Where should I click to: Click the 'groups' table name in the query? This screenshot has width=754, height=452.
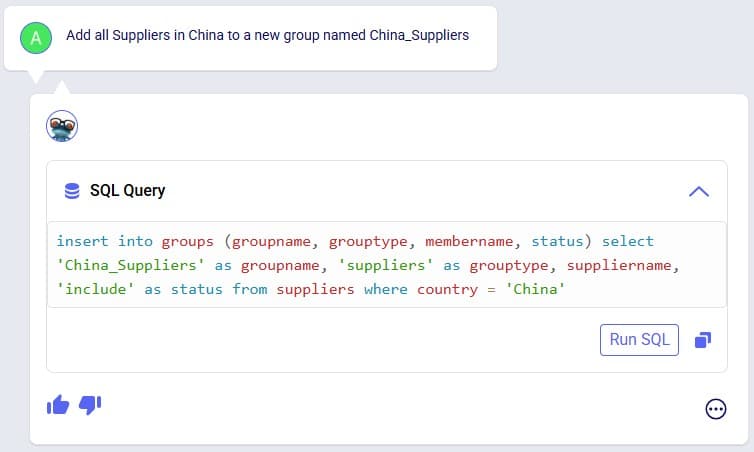point(188,241)
